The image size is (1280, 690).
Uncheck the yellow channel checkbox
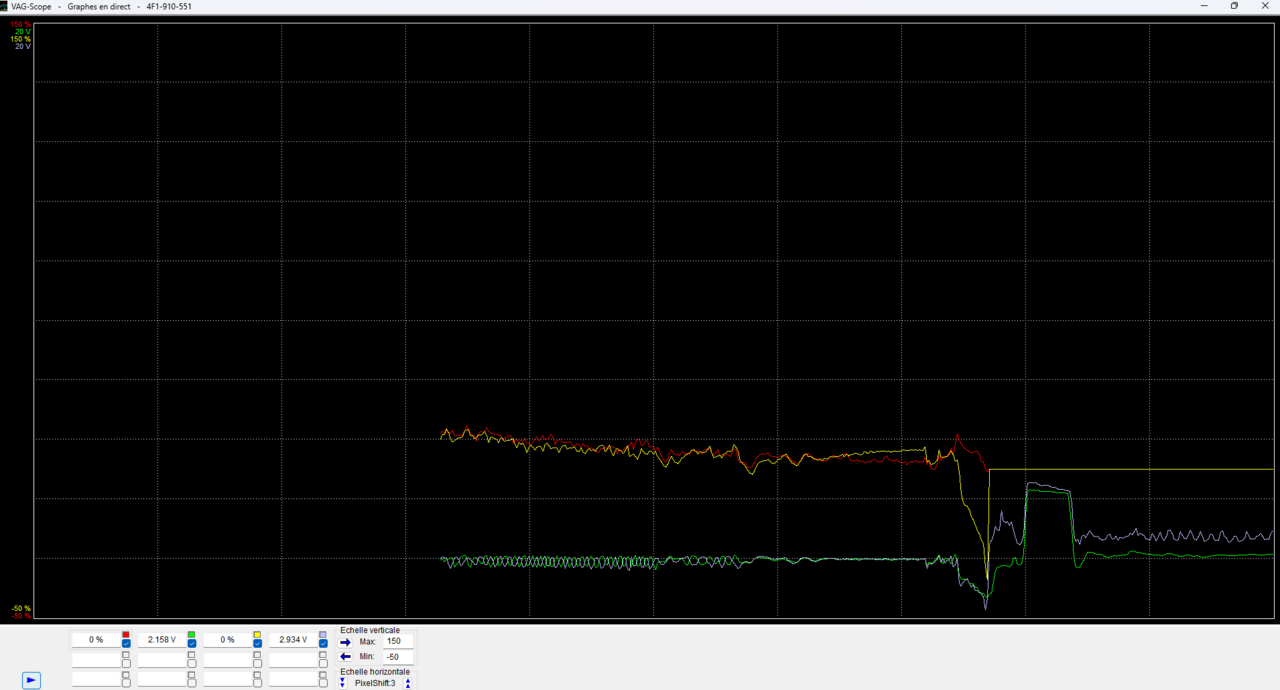click(x=257, y=644)
